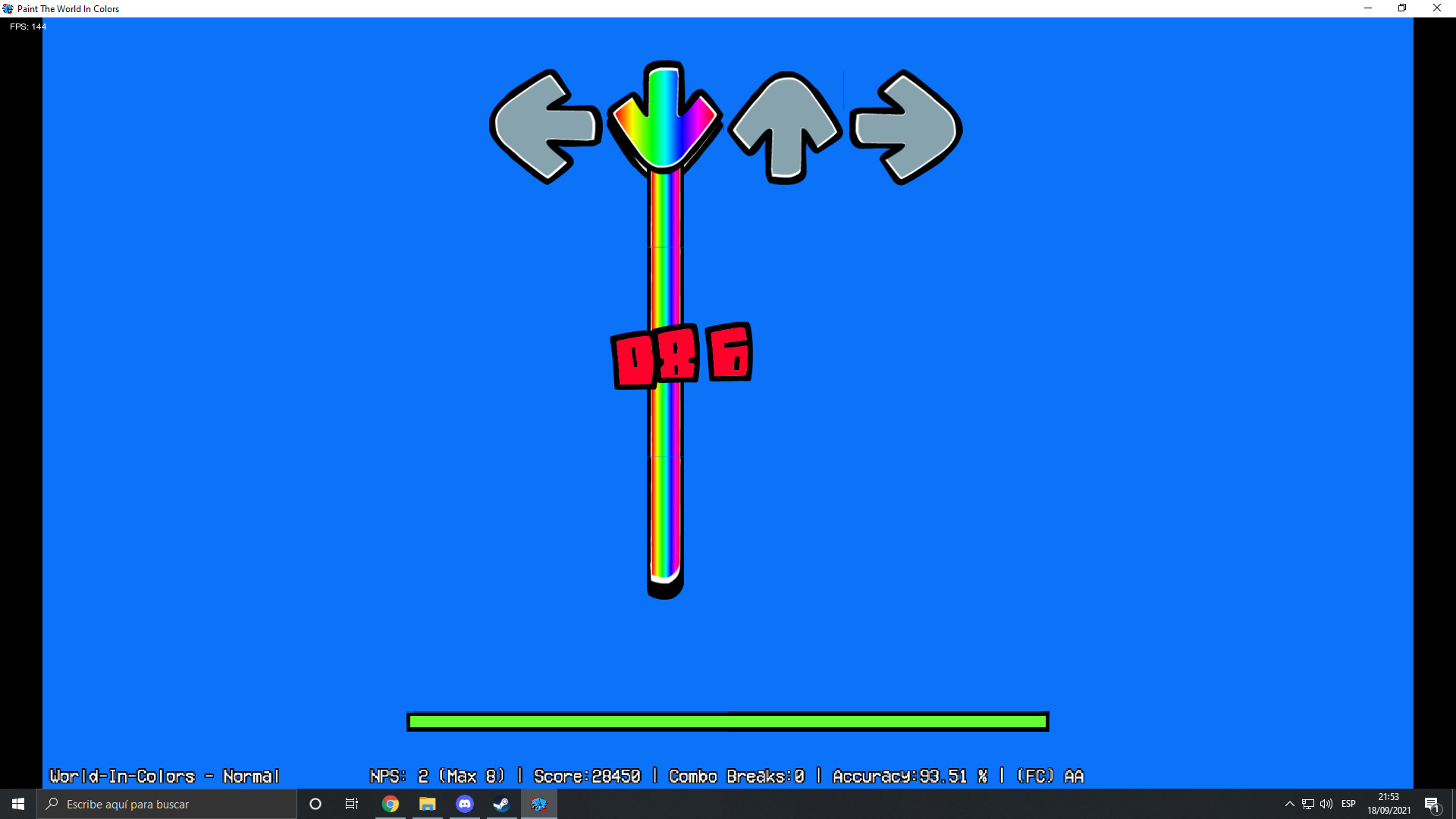
Task: Select the Paint The World In Colors taskbar icon
Action: (539, 804)
